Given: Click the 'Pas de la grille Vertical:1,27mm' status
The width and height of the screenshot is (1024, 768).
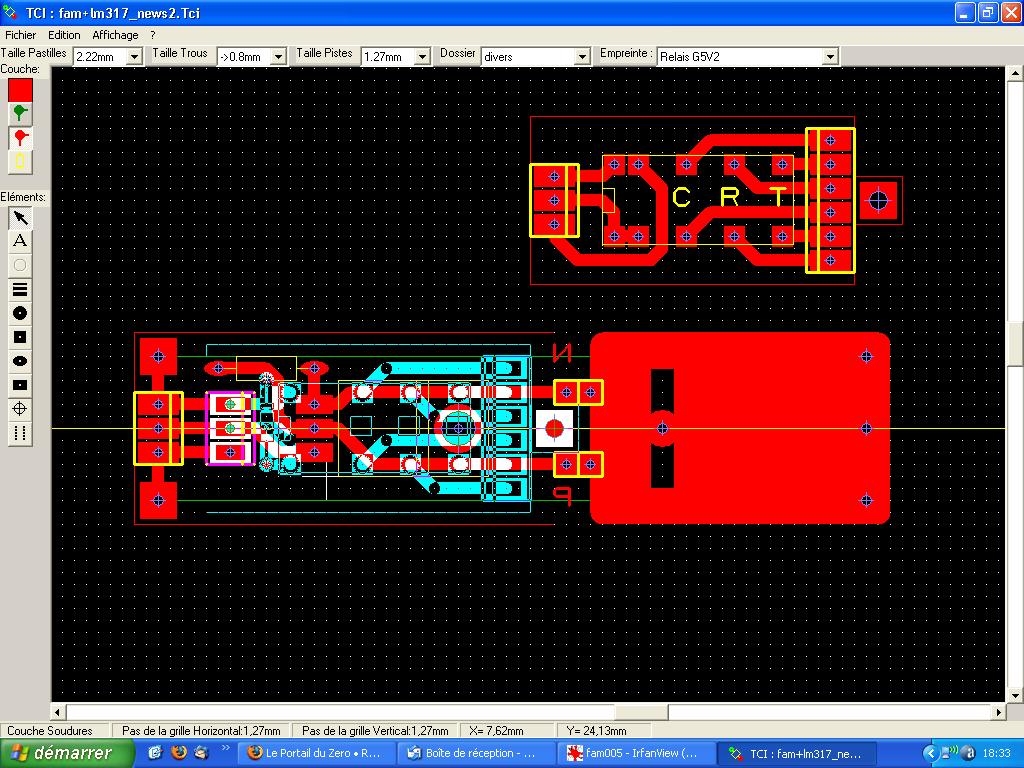Looking at the screenshot, I should coord(375,731).
